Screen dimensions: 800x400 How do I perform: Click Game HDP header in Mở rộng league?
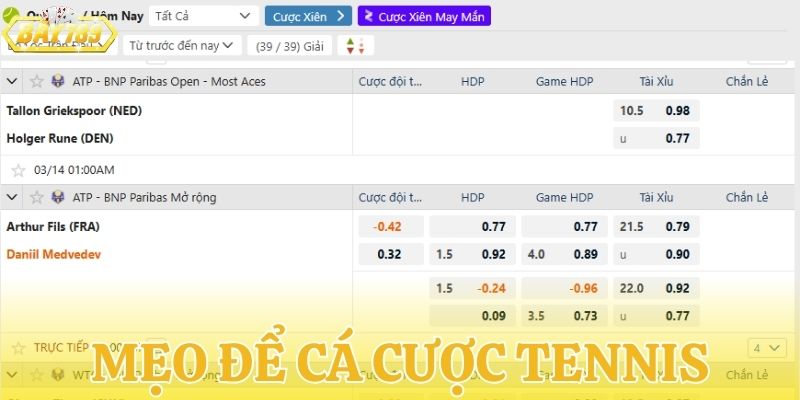coord(564,197)
